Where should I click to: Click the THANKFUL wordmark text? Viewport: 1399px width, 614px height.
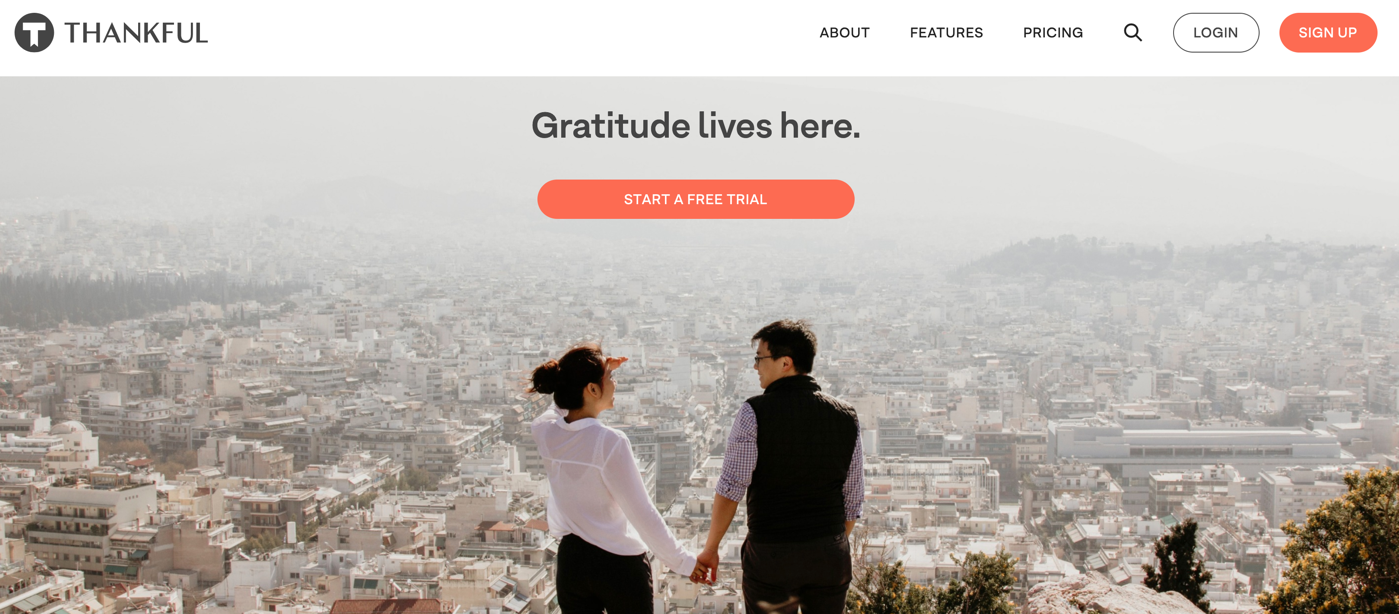click(136, 33)
